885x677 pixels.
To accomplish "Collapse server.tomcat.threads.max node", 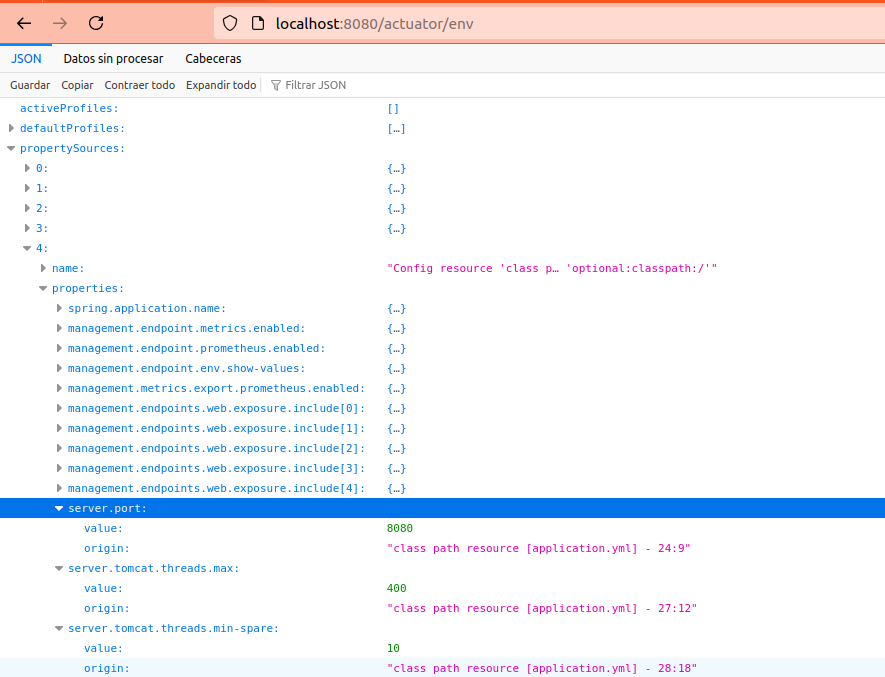I will [59, 569].
